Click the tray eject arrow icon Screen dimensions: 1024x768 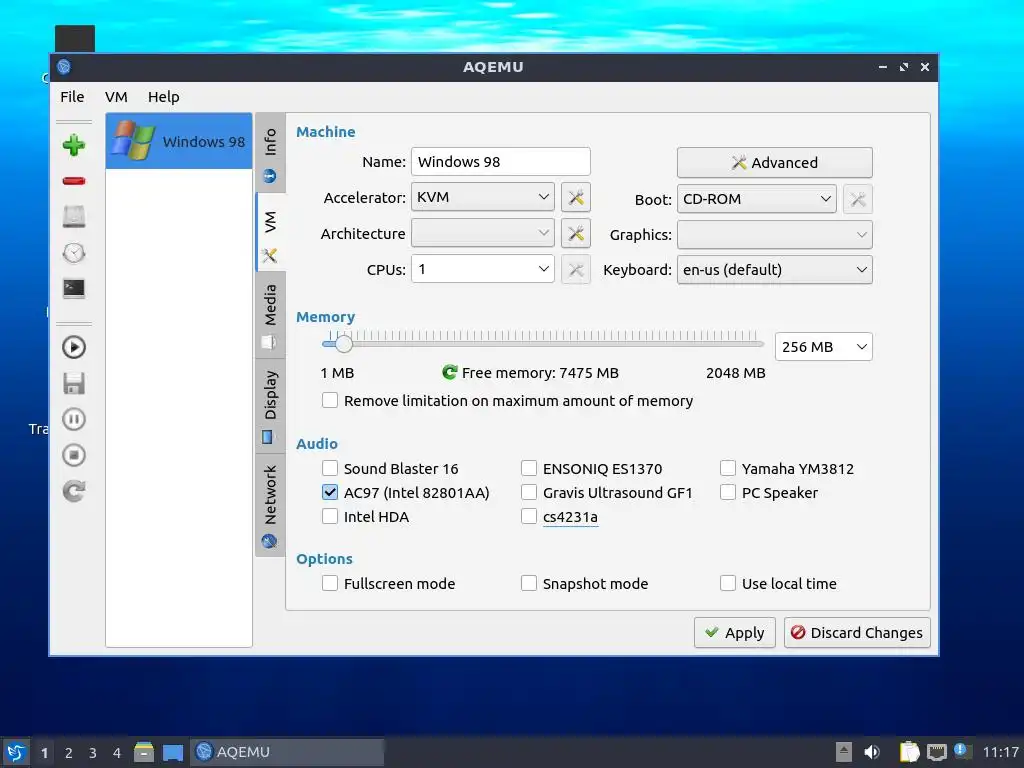[844, 752]
